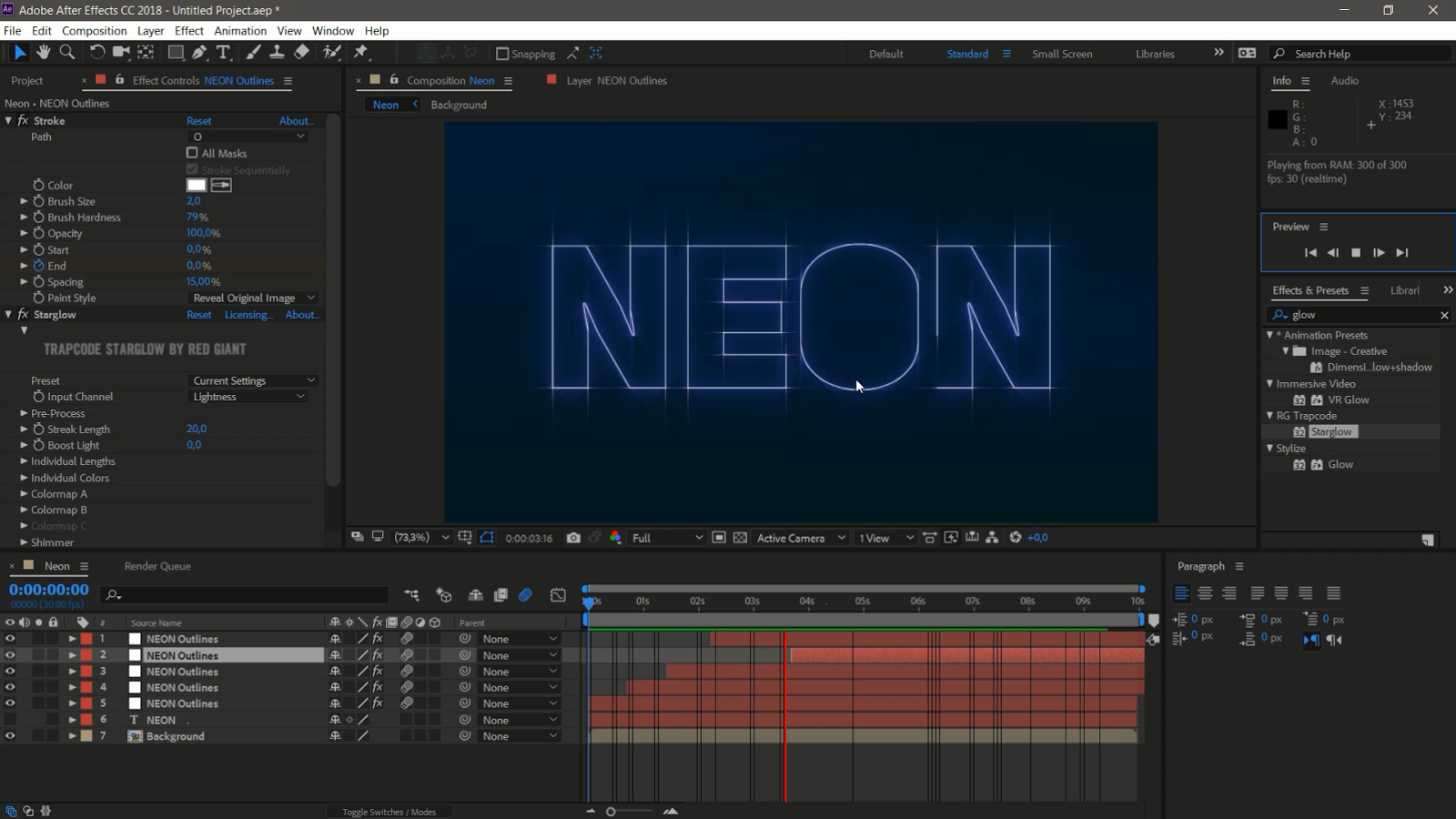Switch to the Render Queue tab
1456x819 pixels.
pos(157,566)
